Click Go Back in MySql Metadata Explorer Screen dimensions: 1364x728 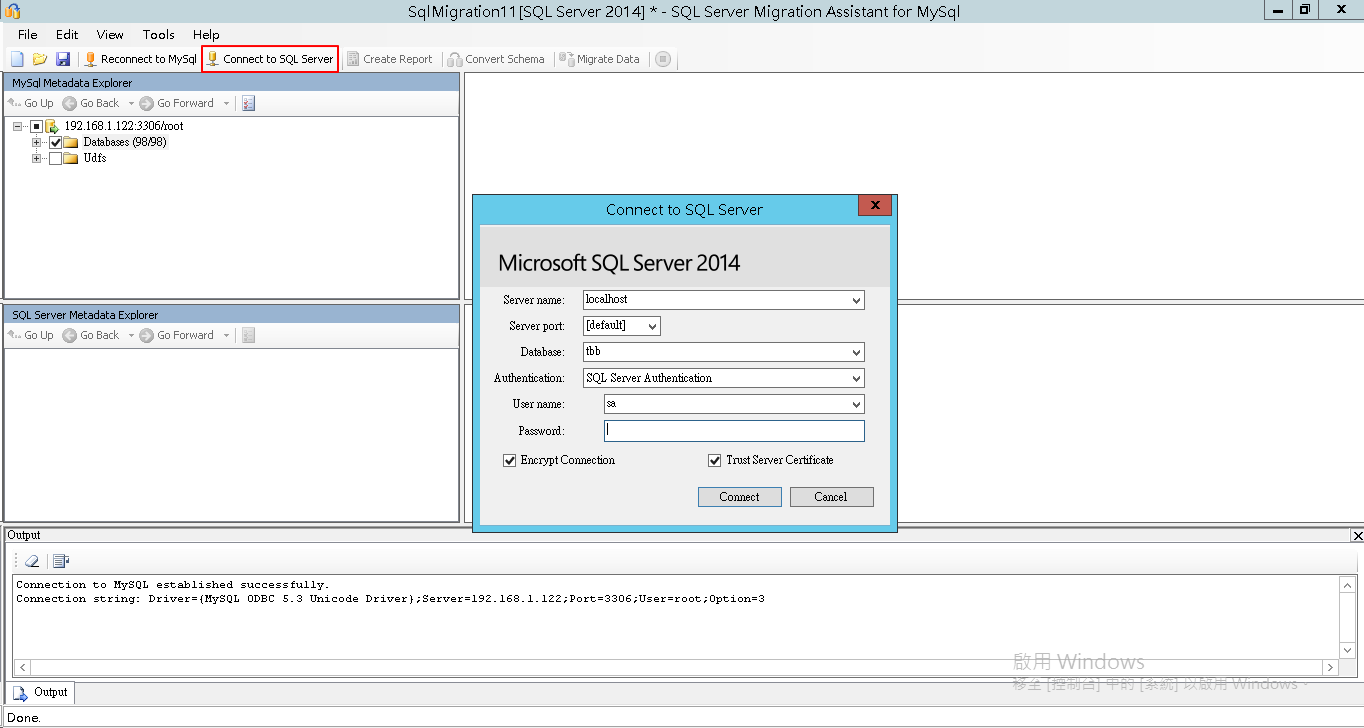click(x=91, y=103)
